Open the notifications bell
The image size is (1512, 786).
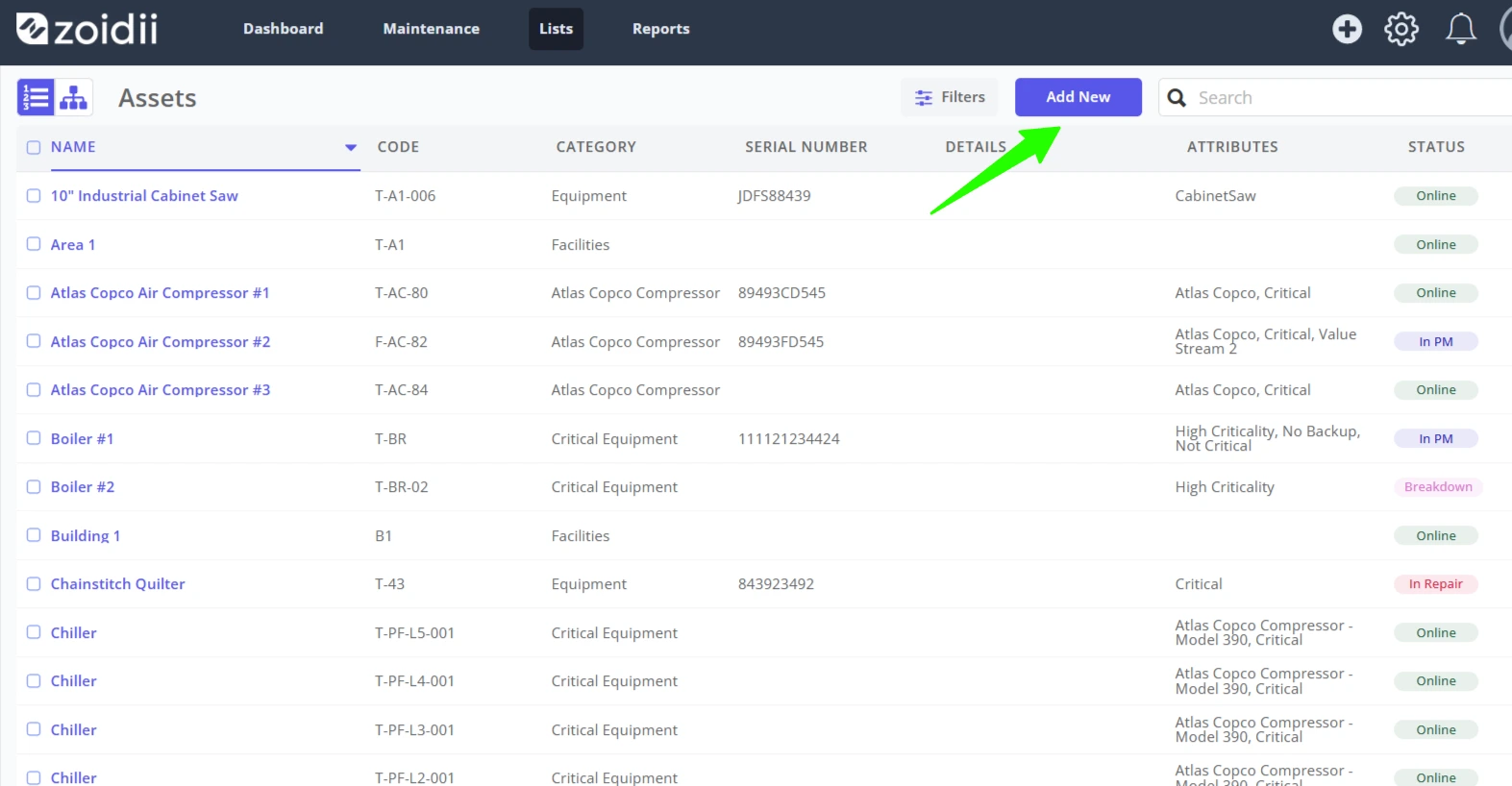pos(1461,29)
